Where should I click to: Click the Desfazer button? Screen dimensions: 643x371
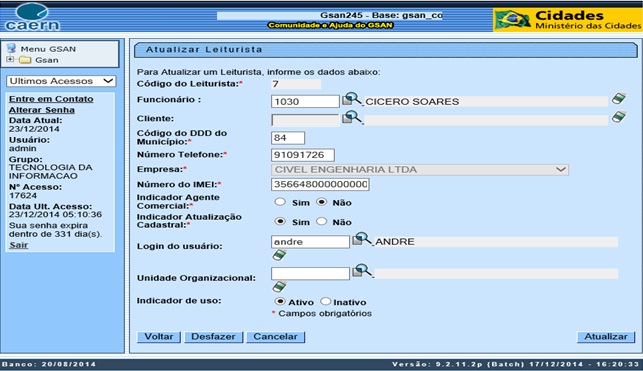213,337
